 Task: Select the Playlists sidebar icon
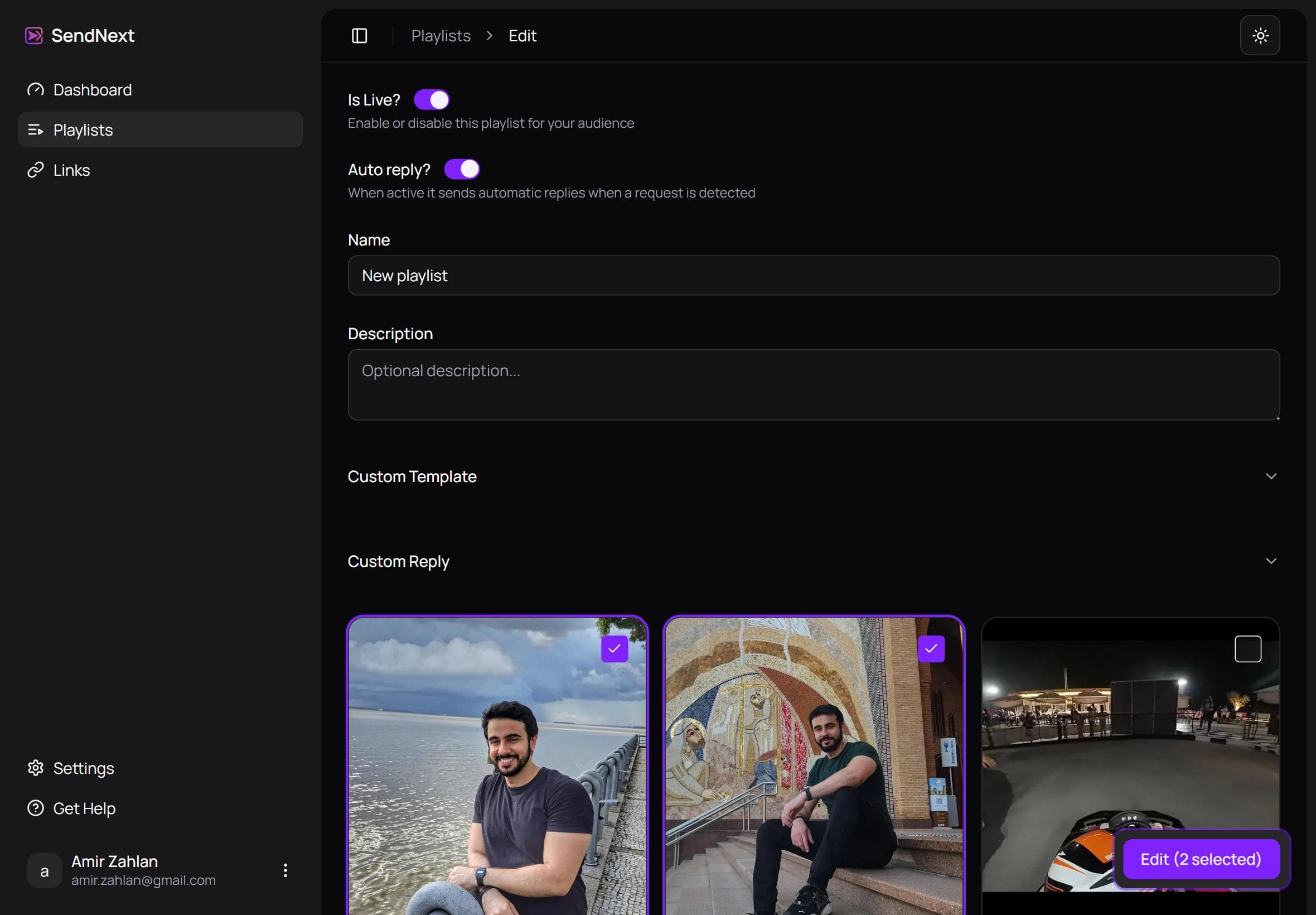click(x=36, y=129)
